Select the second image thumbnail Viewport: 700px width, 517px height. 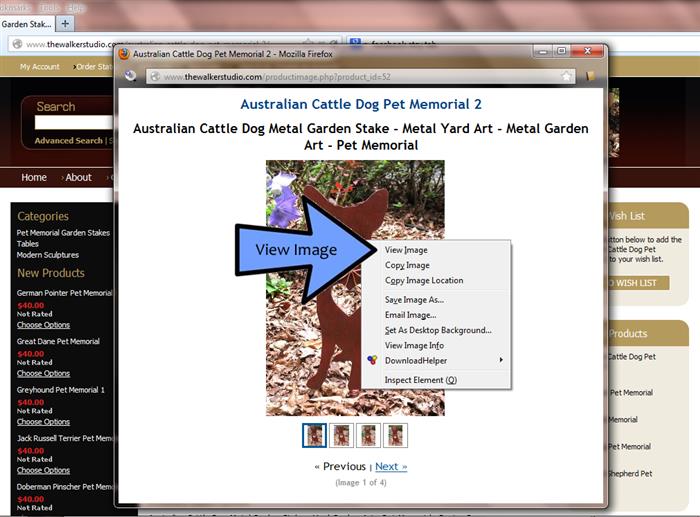342,435
